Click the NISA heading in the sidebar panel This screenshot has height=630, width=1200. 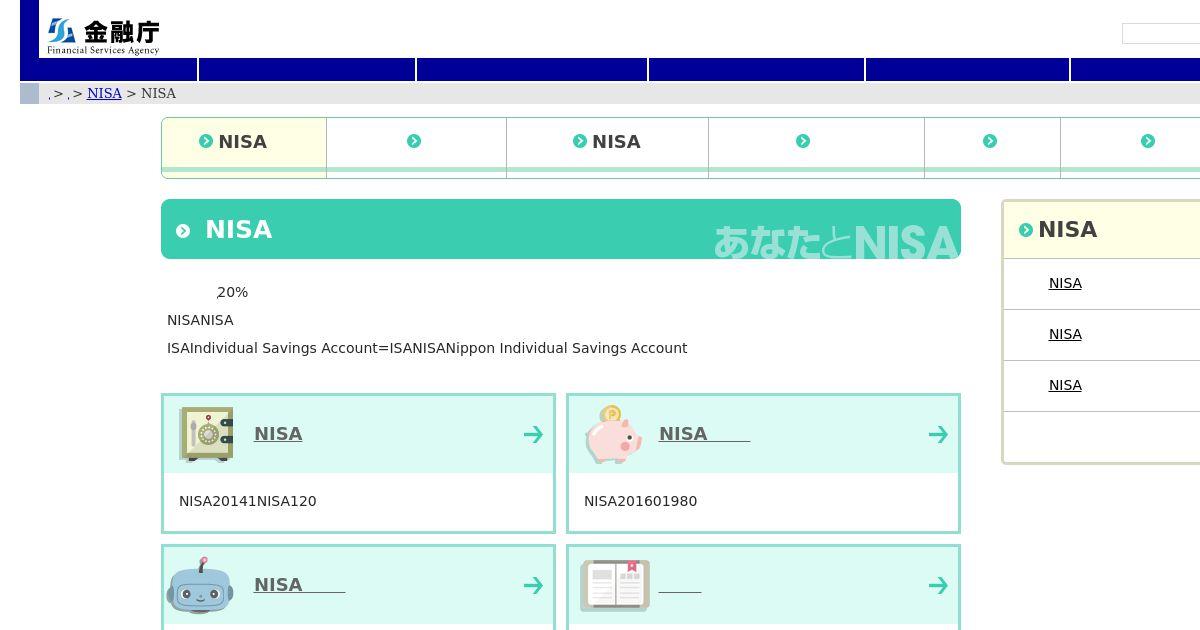point(1067,229)
